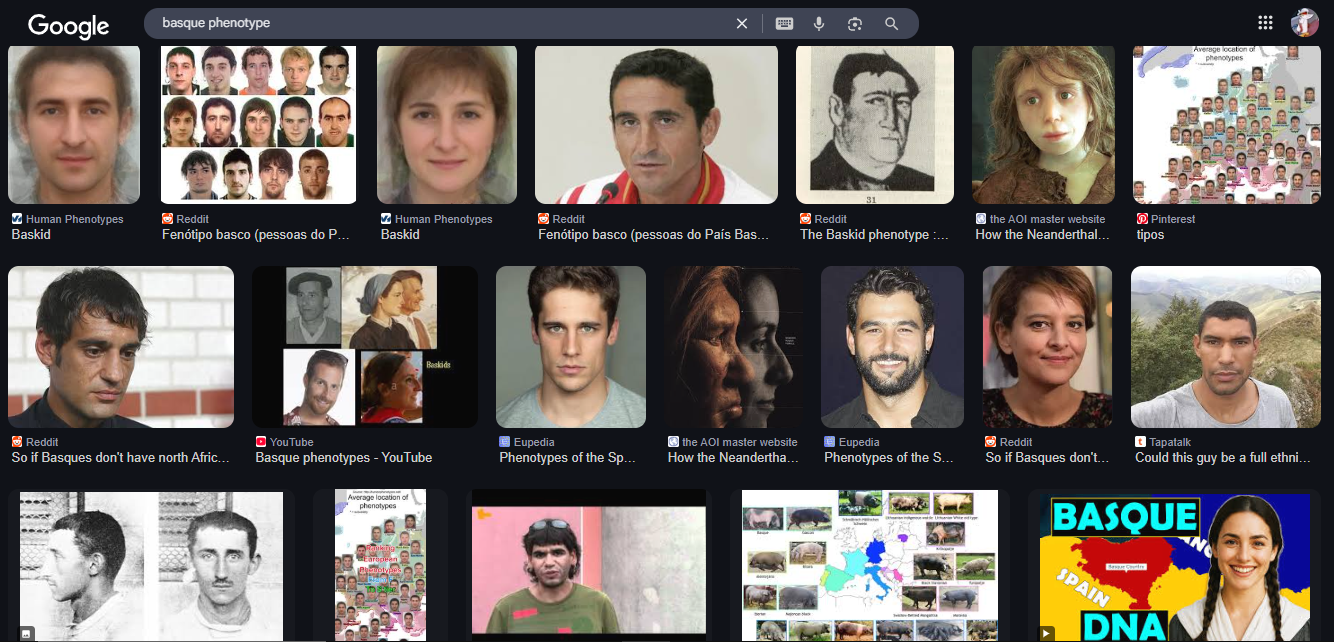Open the male composite face 'Baskid' thumbnail
The height and width of the screenshot is (642, 1334).
(x=74, y=124)
